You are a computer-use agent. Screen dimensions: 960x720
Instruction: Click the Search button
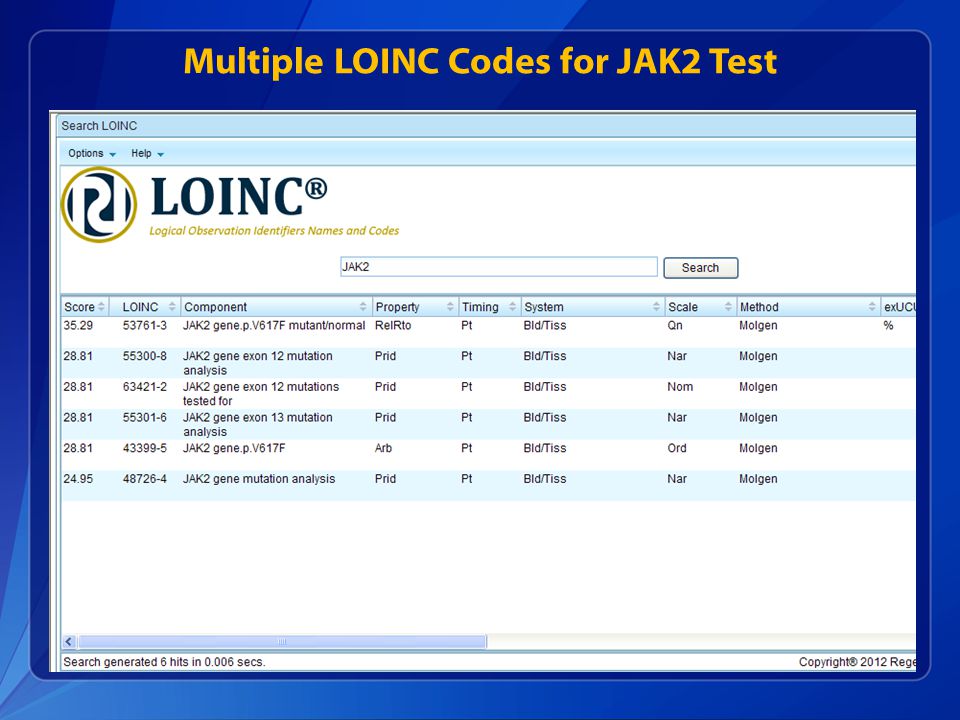700,268
